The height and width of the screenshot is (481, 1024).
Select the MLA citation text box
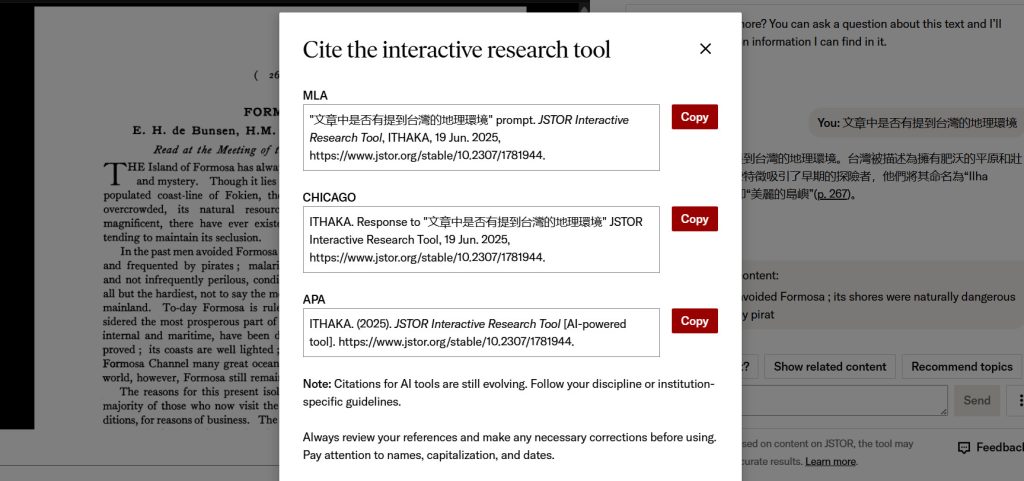coord(481,138)
